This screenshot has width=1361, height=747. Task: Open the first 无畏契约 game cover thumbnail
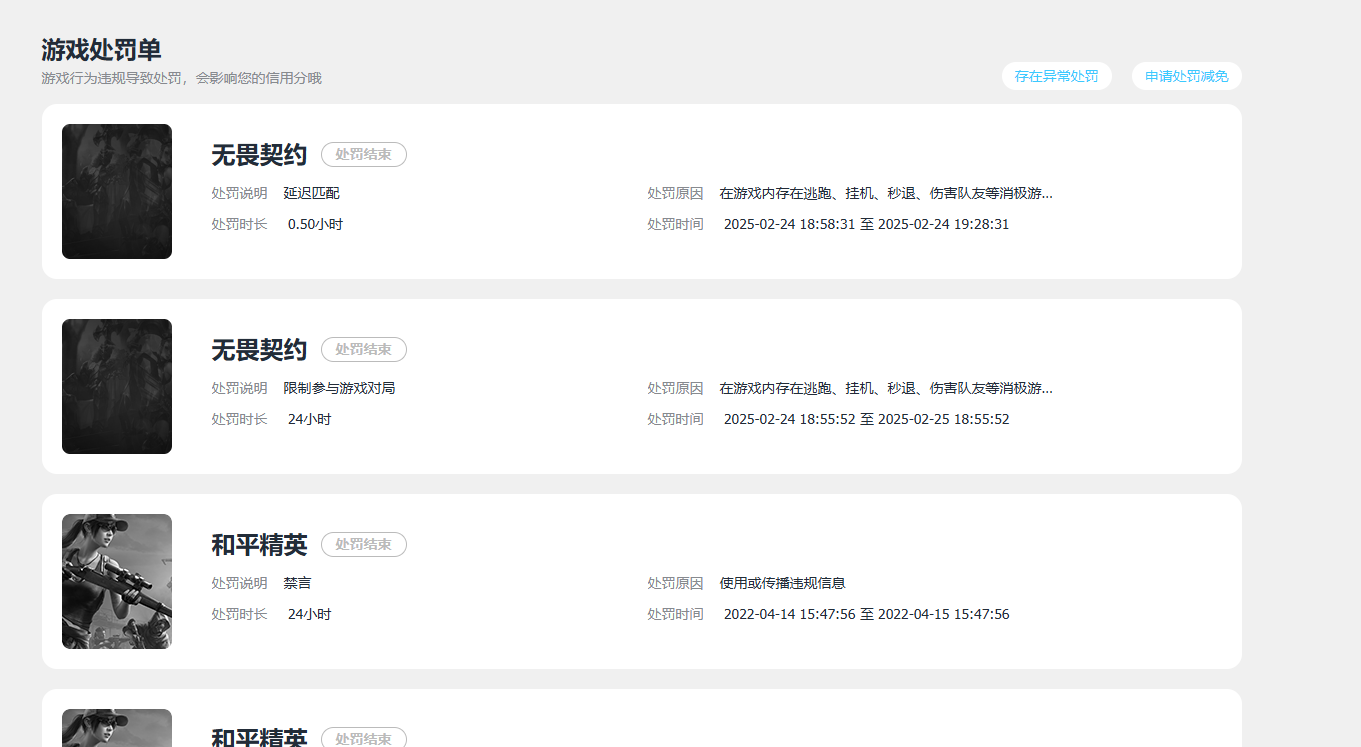pyautogui.click(x=117, y=191)
